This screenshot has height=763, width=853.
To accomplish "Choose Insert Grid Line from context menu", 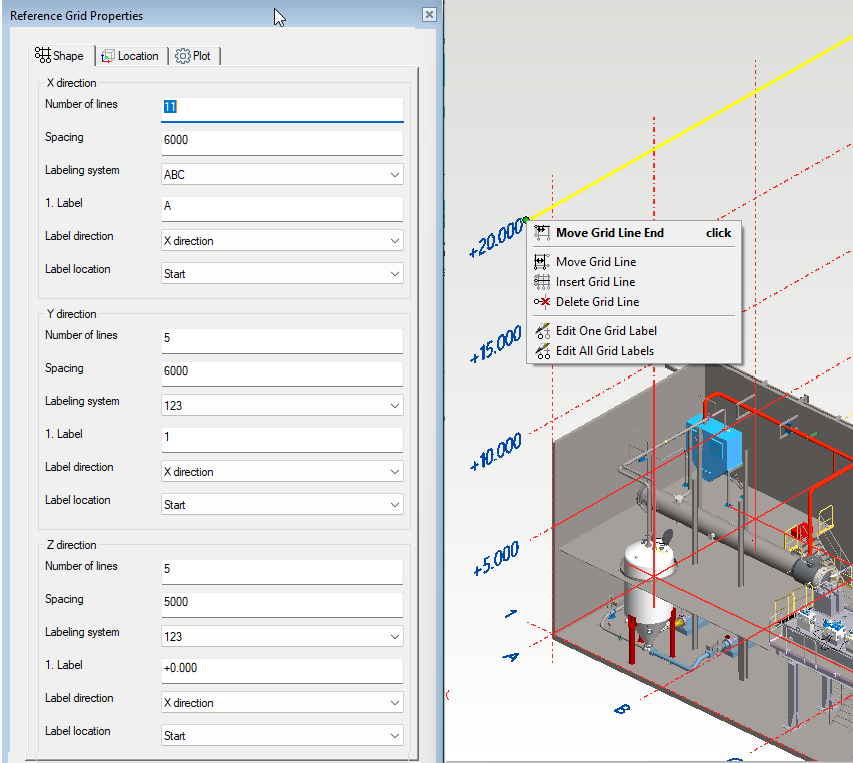I will (595, 282).
